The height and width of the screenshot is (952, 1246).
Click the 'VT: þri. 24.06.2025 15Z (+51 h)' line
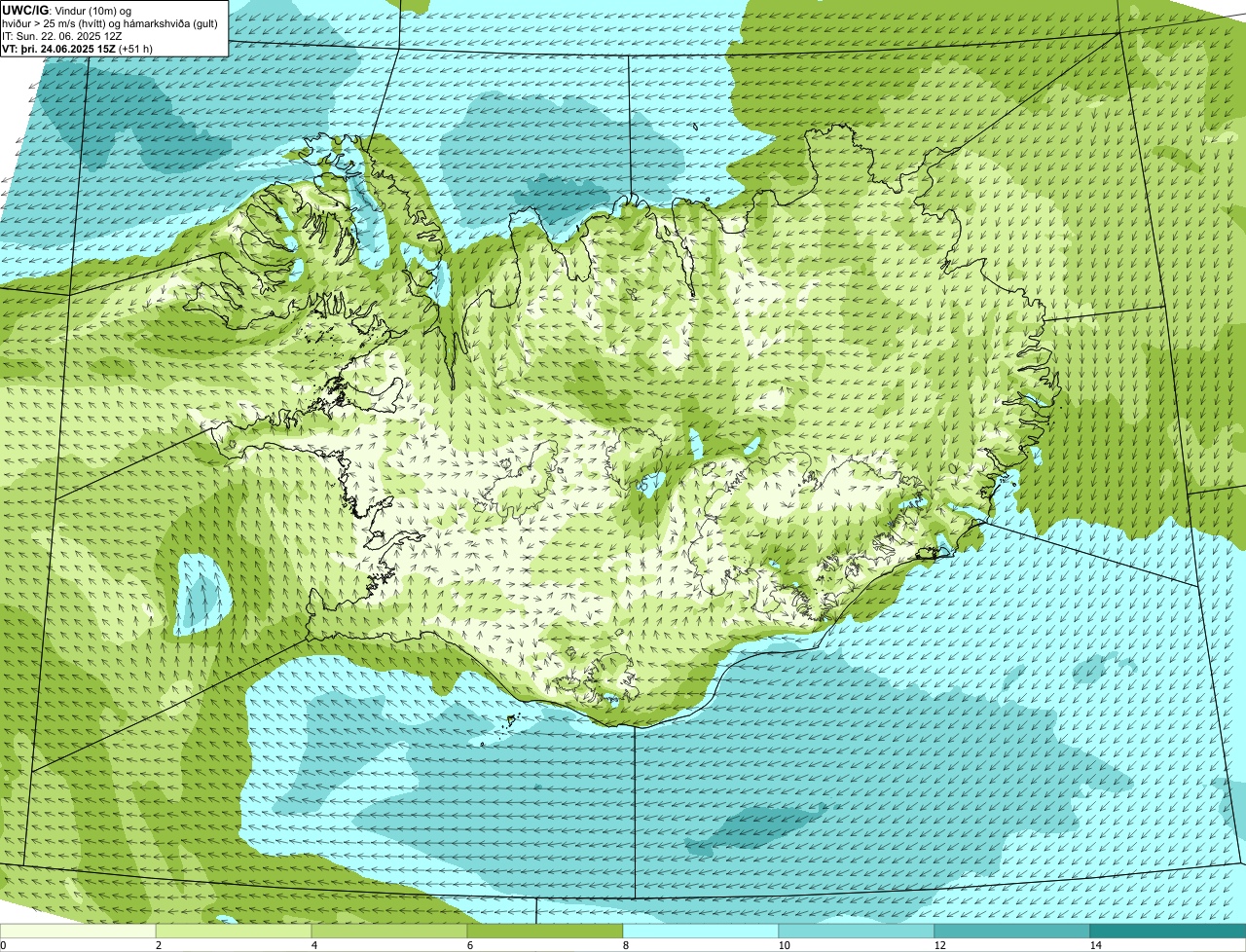click(x=78, y=48)
